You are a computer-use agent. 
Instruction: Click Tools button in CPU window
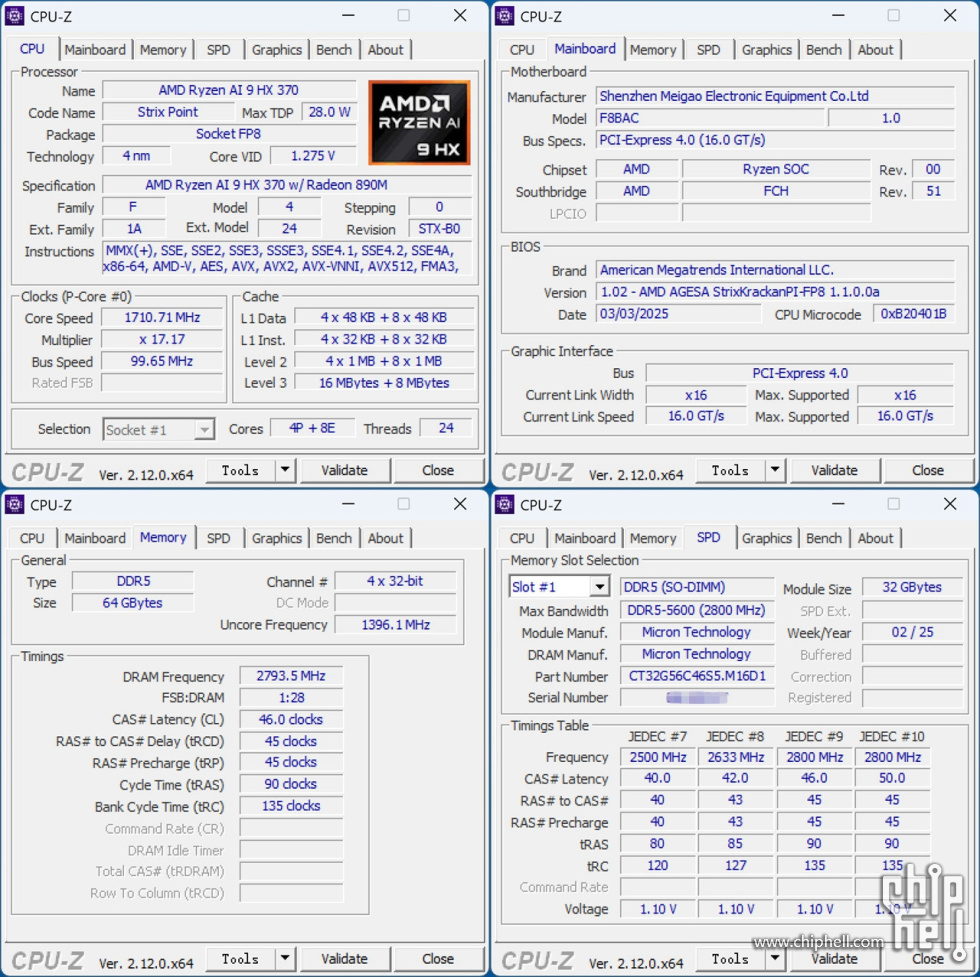tap(241, 470)
